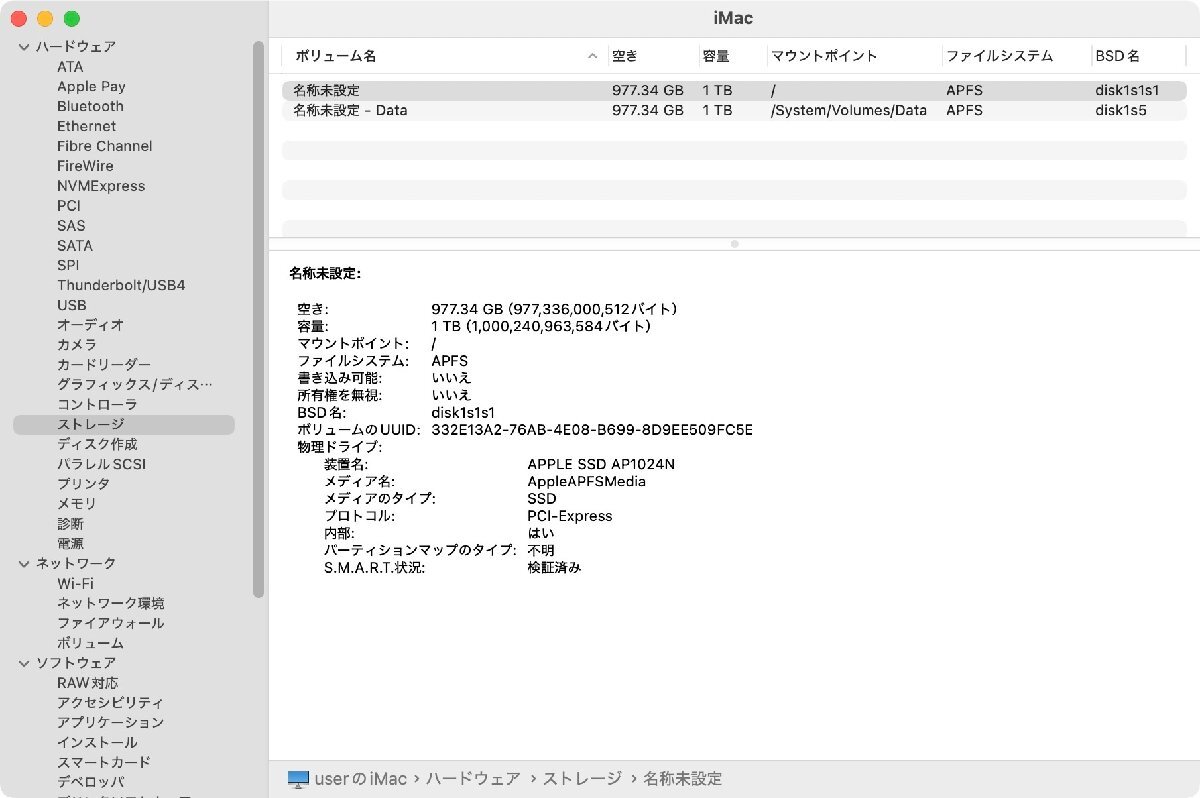Open Bluetooth information in the sidebar

point(89,106)
